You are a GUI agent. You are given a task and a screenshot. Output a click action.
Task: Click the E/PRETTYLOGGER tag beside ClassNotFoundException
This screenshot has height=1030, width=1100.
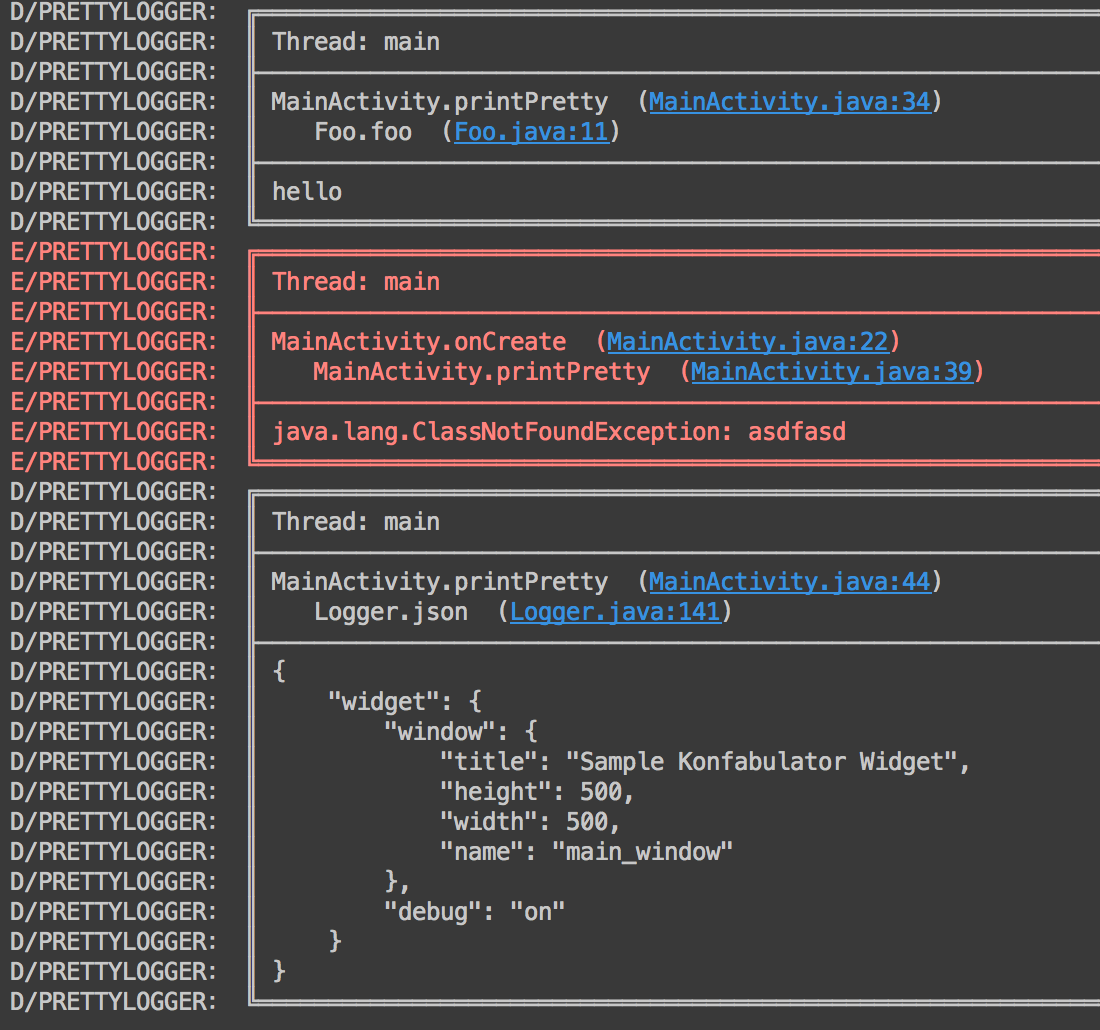114,432
